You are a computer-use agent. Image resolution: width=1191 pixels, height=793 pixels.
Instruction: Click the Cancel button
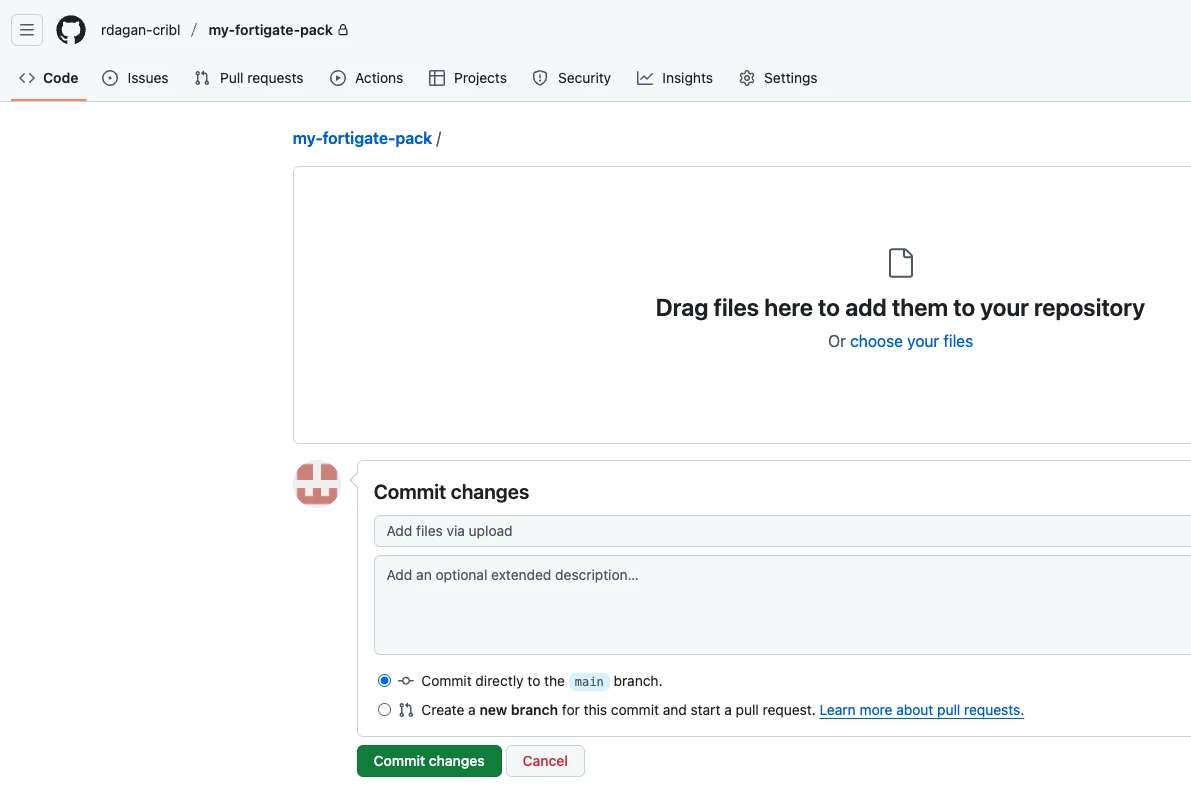545,761
